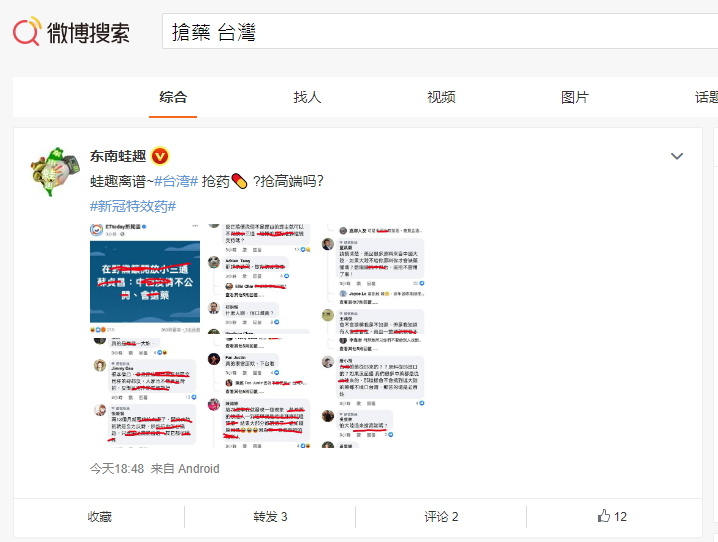Open 东南蛙趣 profile avatar
Viewport: 718px width, 542px height.
coord(55,172)
